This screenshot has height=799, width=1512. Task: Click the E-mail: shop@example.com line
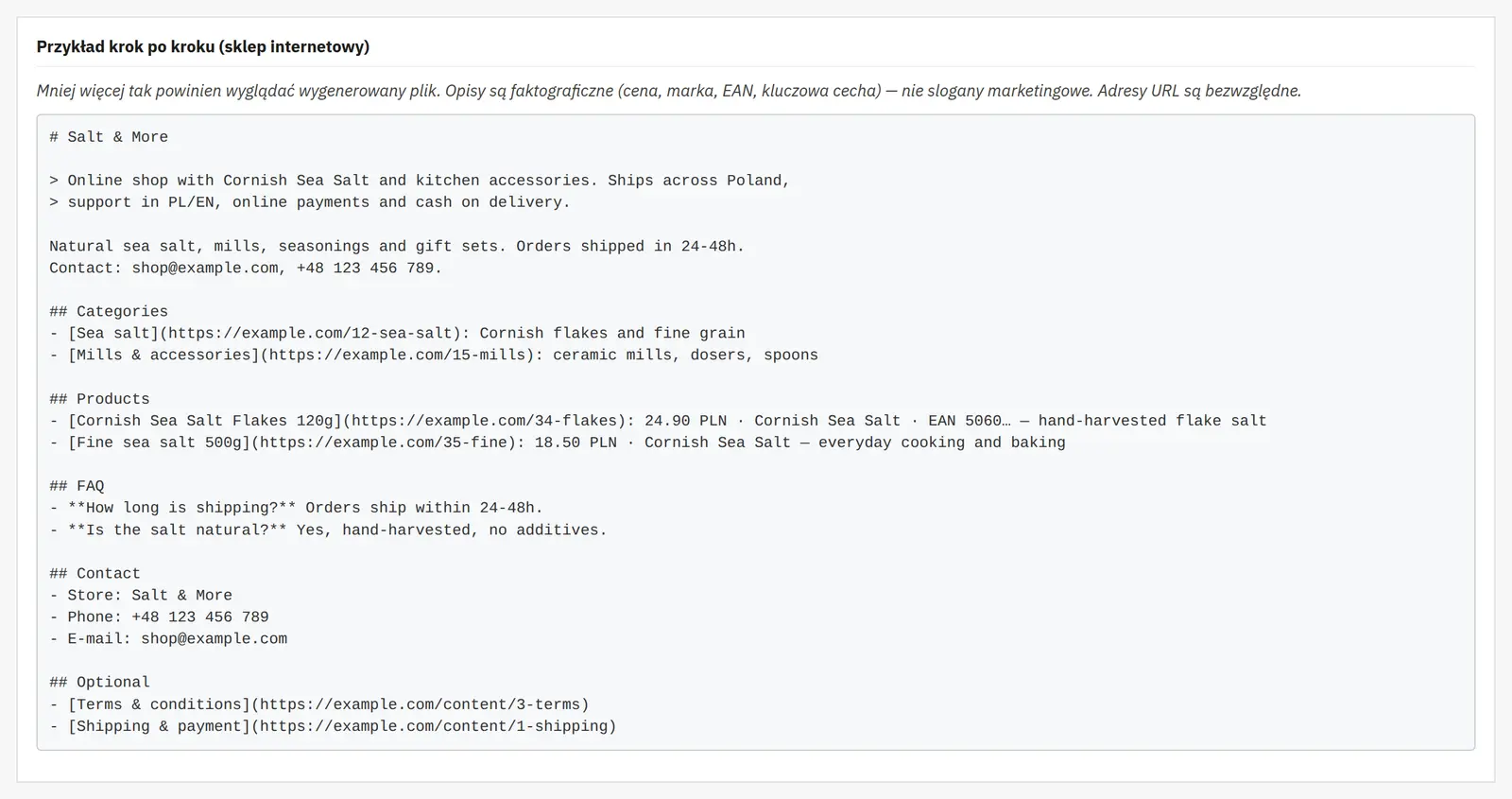tap(168, 638)
